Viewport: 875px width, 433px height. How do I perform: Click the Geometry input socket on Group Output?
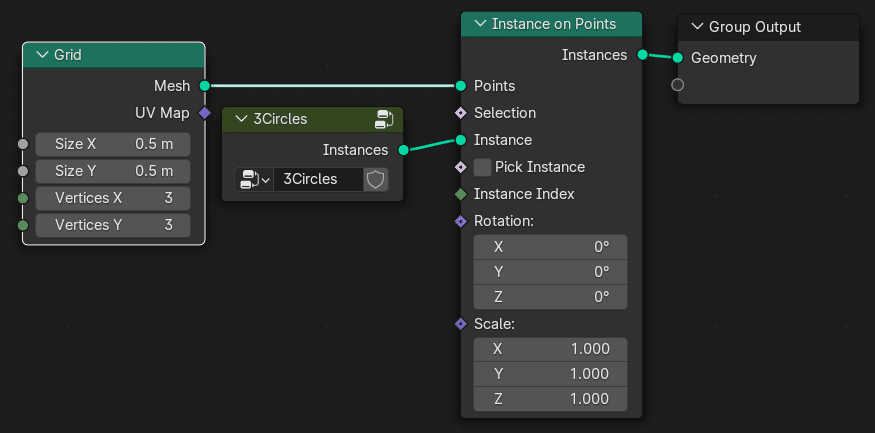(677, 57)
